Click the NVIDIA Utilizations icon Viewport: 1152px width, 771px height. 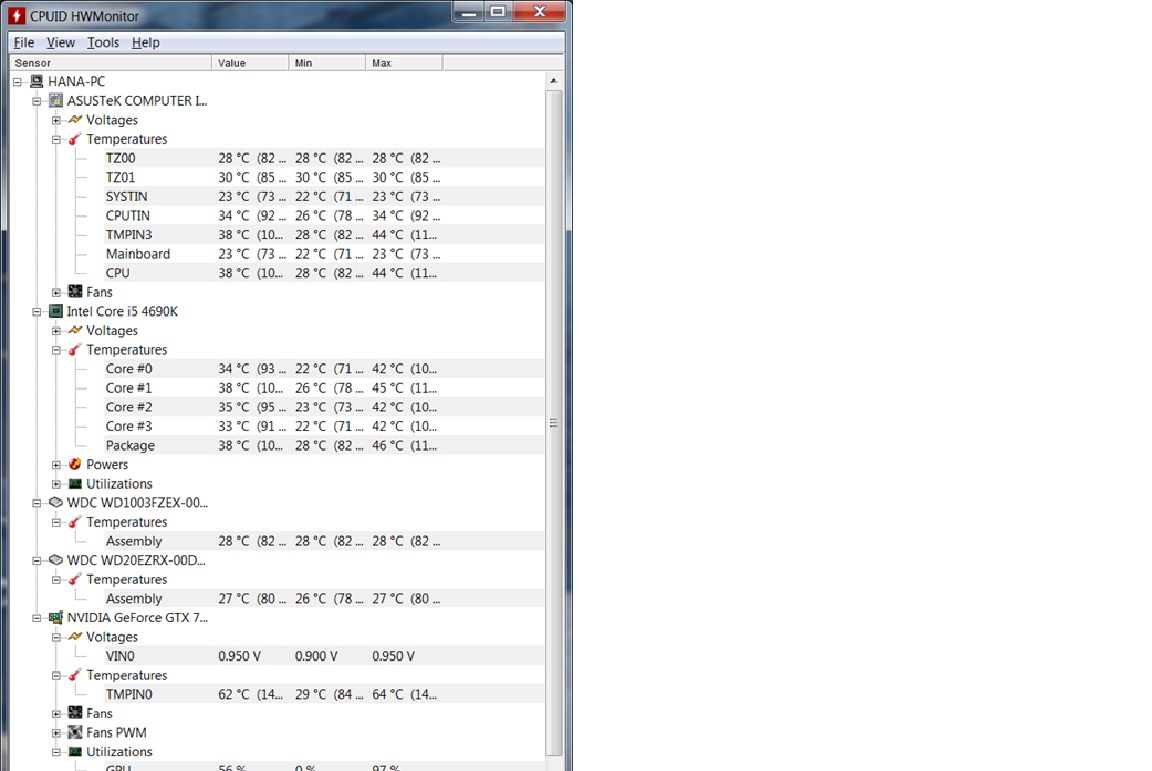point(75,752)
